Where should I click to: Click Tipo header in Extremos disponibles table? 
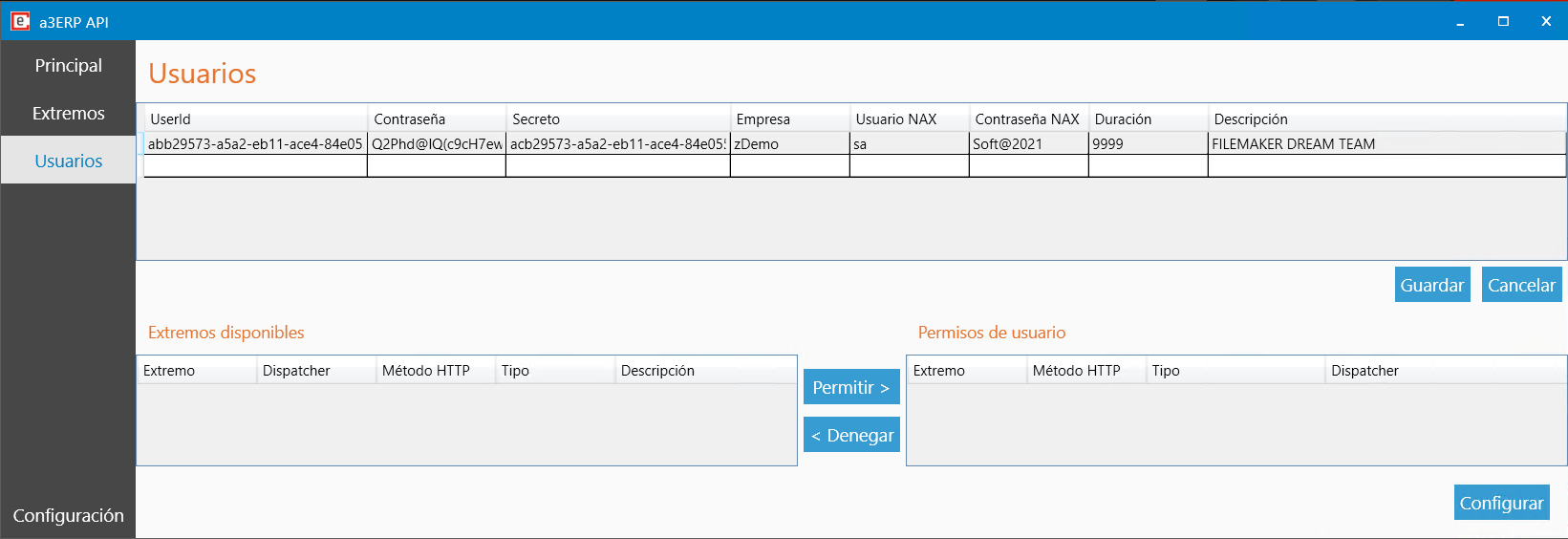click(x=555, y=370)
